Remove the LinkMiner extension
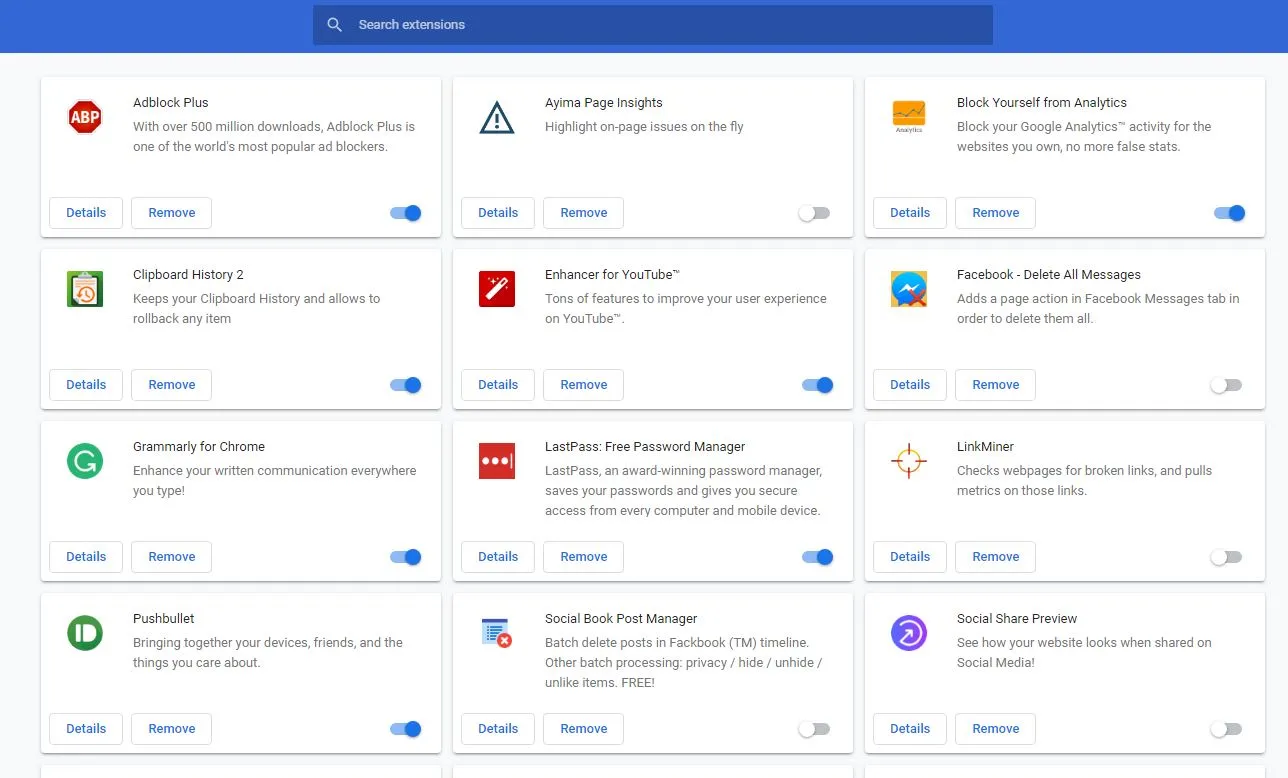Image resolution: width=1288 pixels, height=778 pixels. click(x=996, y=557)
